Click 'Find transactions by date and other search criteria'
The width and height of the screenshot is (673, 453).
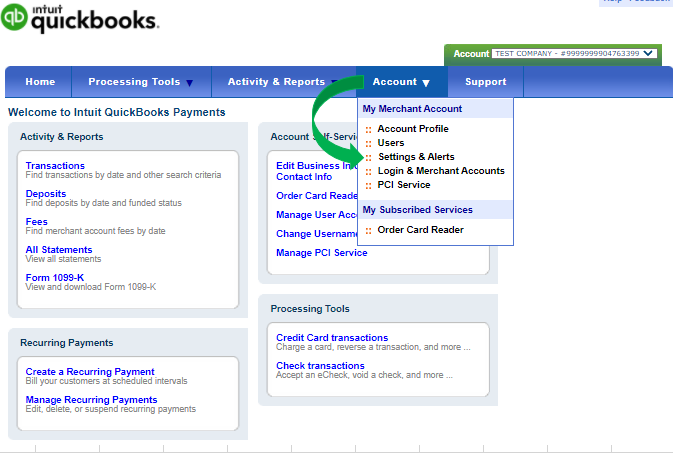point(123,175)
